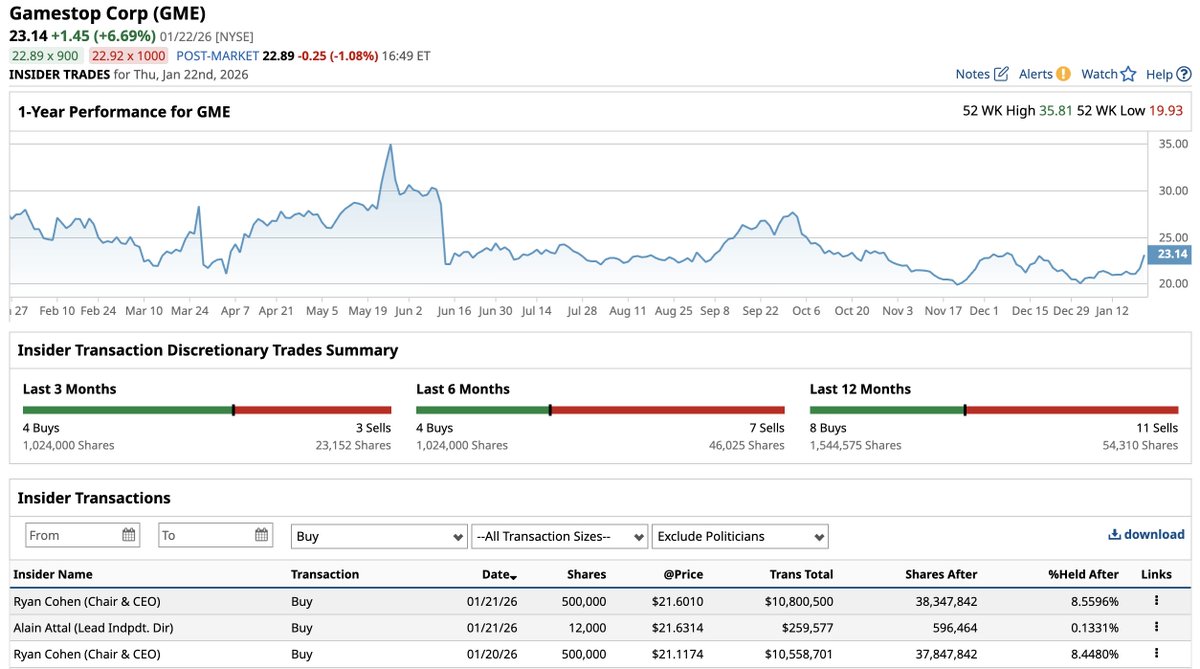Sort by @Price column header
Screen dimensions: 1200x669
point(681,574)
